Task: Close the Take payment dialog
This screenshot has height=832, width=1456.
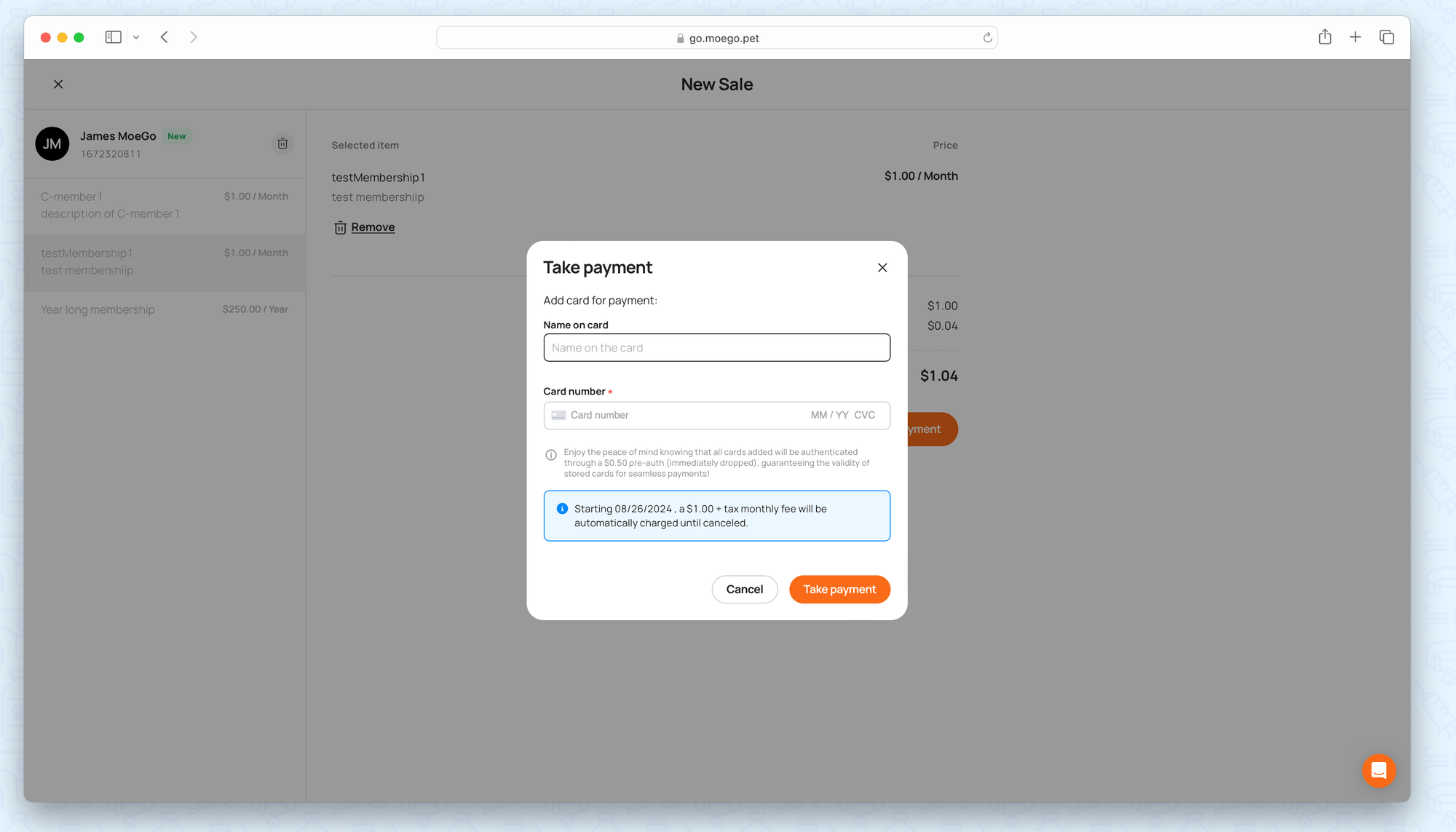Action: [x=882, y=268]
